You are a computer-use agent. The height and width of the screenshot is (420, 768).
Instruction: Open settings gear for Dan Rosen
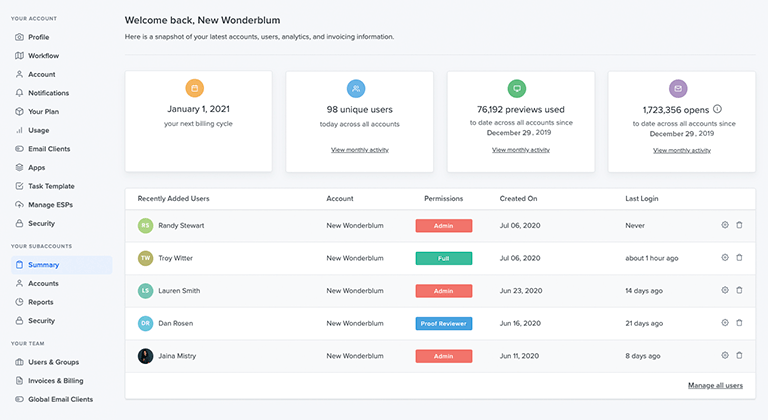pos(725,322)
